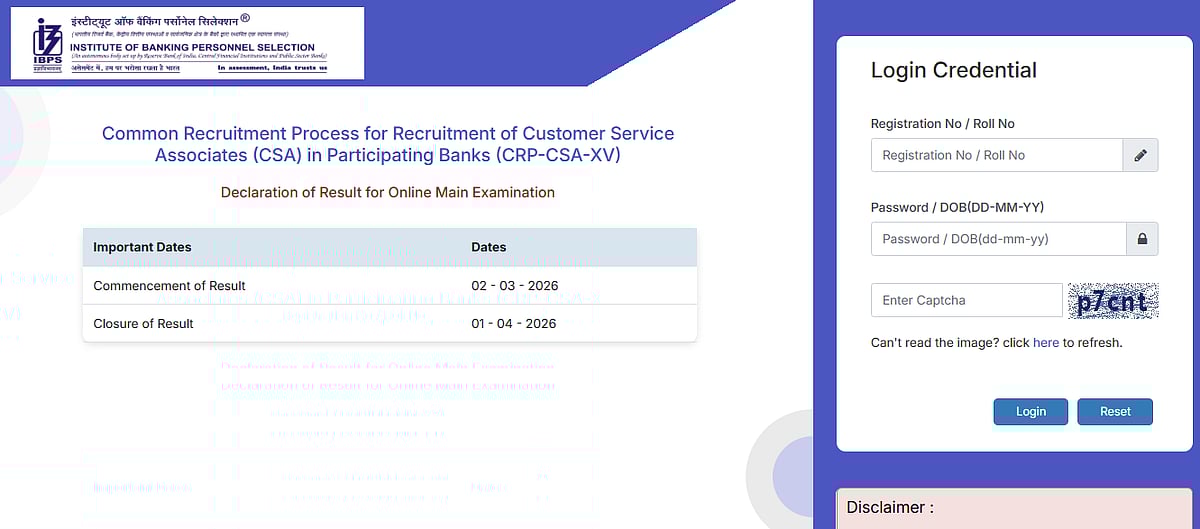Select the Important Dates column header
The height and width of the screenshot is (529, 1200).
tap(142, 247)
